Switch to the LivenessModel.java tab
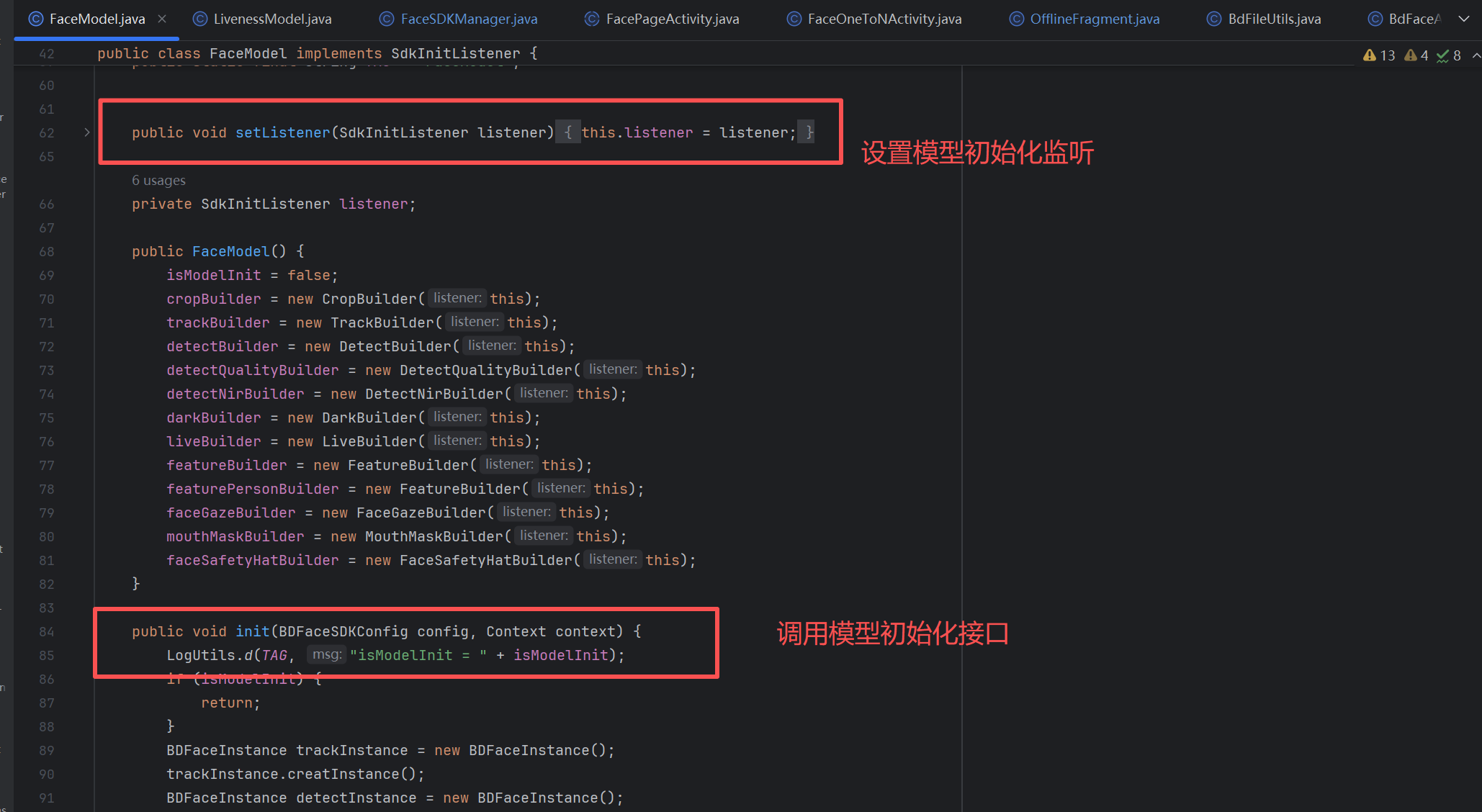 (271, 19)
